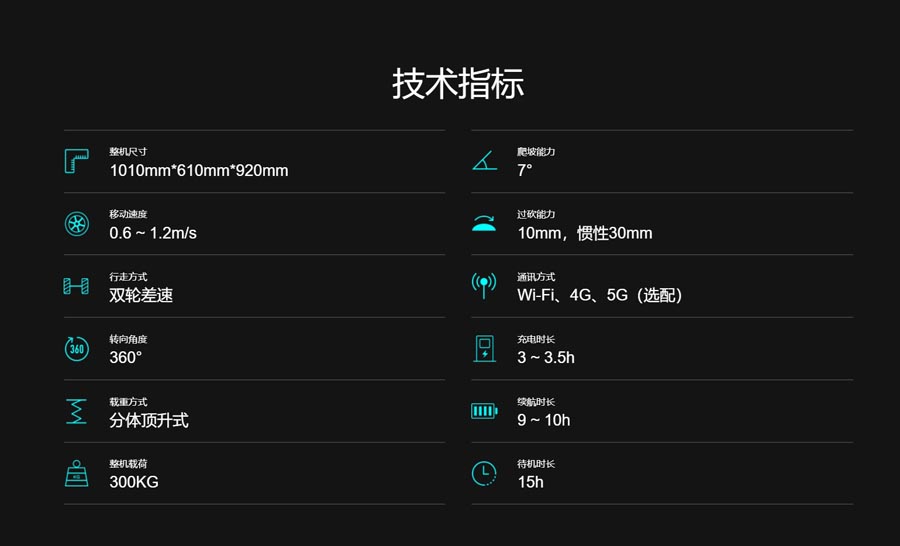Click the standby time clock icon
Viewport: 900px width, 546px height.
coord(484,473)
